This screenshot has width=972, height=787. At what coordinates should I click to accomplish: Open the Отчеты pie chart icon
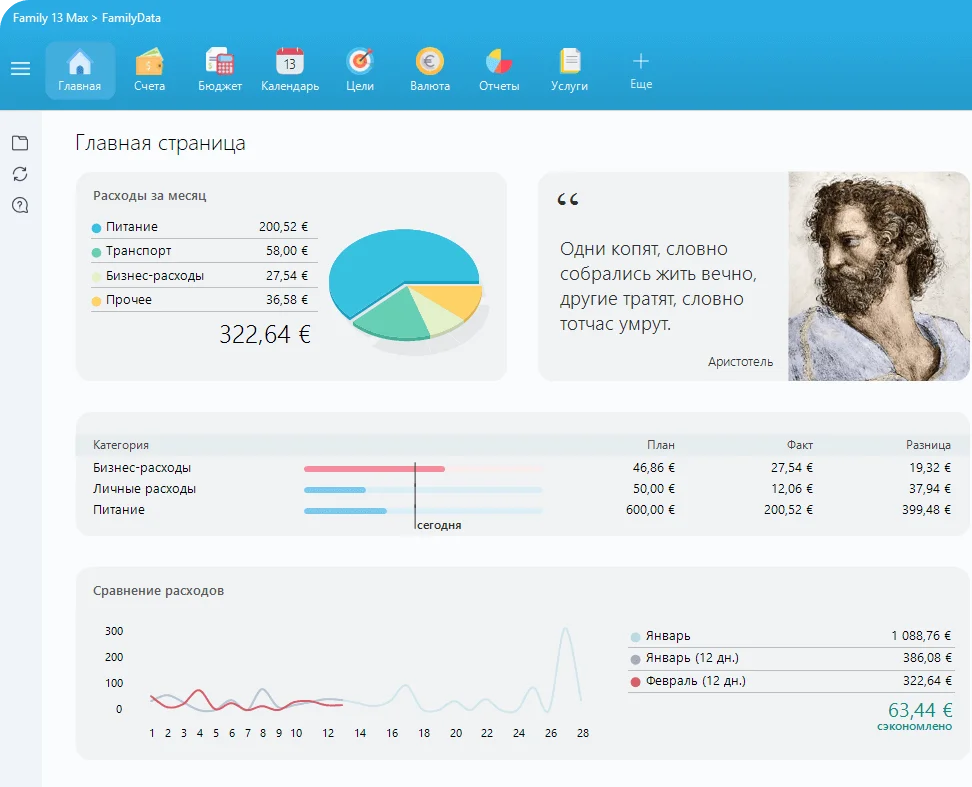click(499, 63)
